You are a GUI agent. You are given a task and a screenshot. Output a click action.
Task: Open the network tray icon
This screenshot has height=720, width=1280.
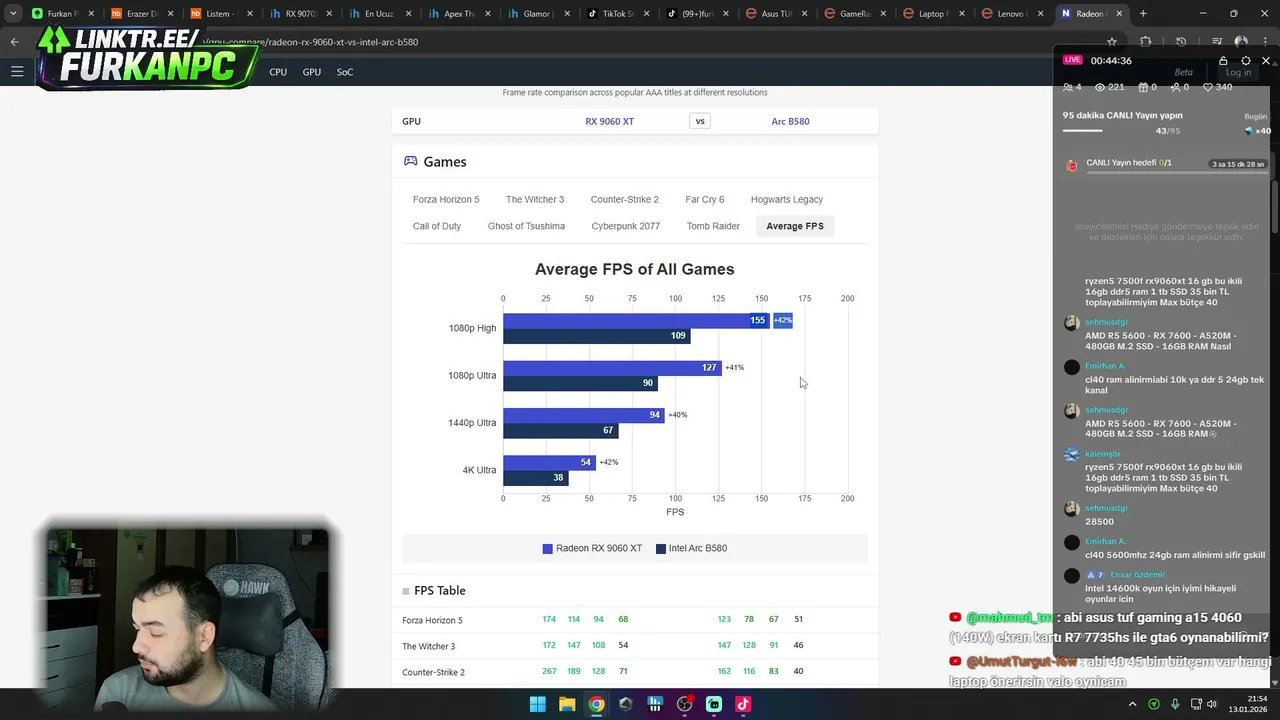click(x=1197, y=704)
